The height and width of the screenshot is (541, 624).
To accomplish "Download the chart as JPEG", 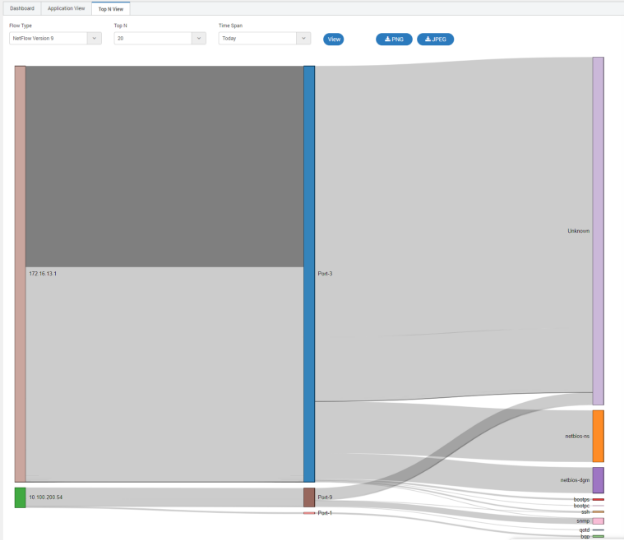I will 435,39.
